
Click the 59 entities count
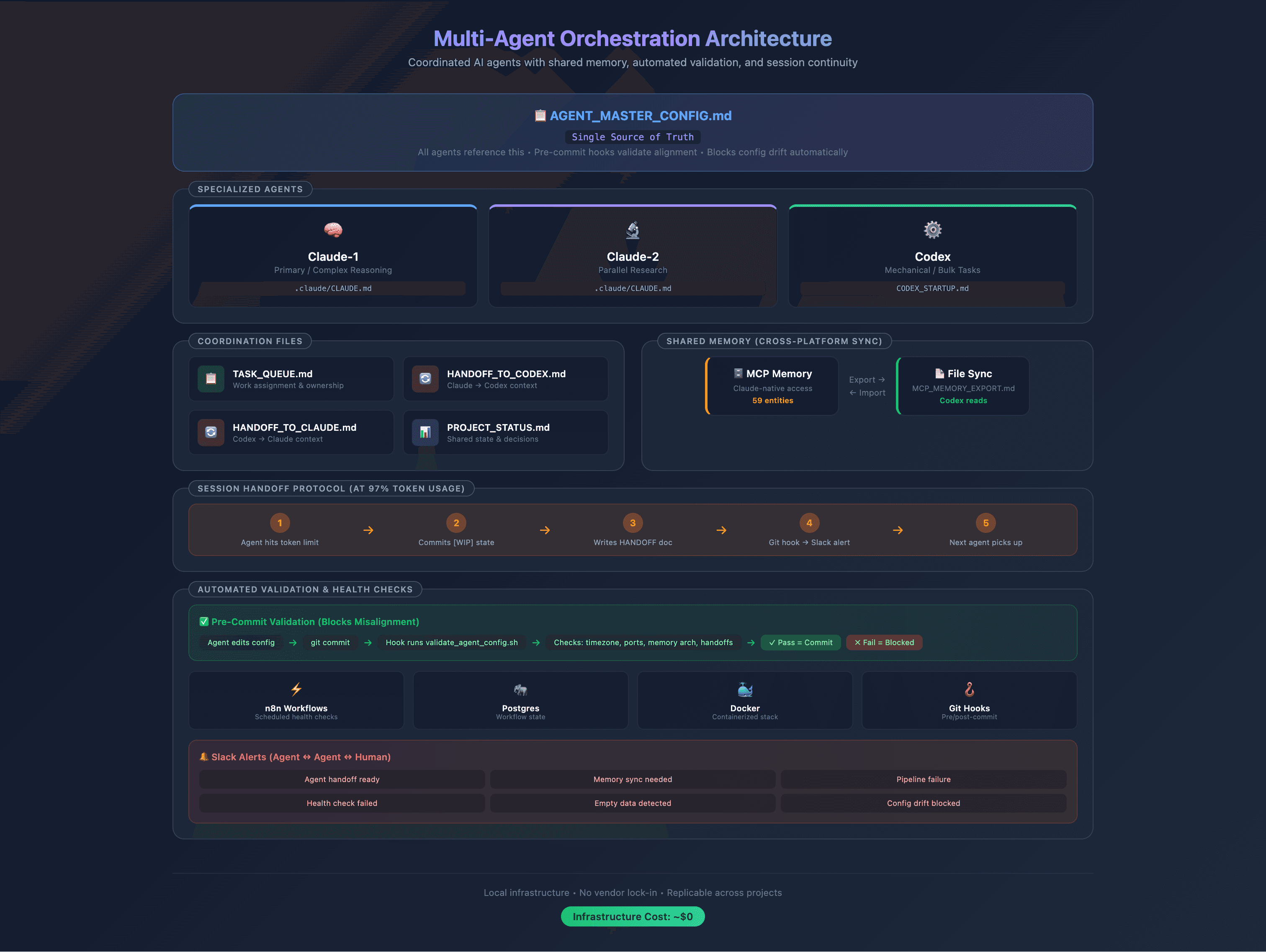(773, 401)
